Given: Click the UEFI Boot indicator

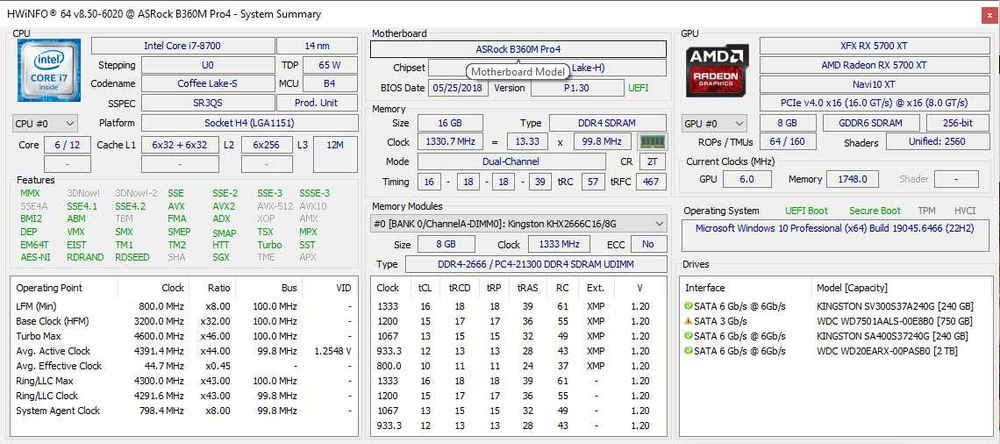Looking at the screenshot, I should pos(806,211).
